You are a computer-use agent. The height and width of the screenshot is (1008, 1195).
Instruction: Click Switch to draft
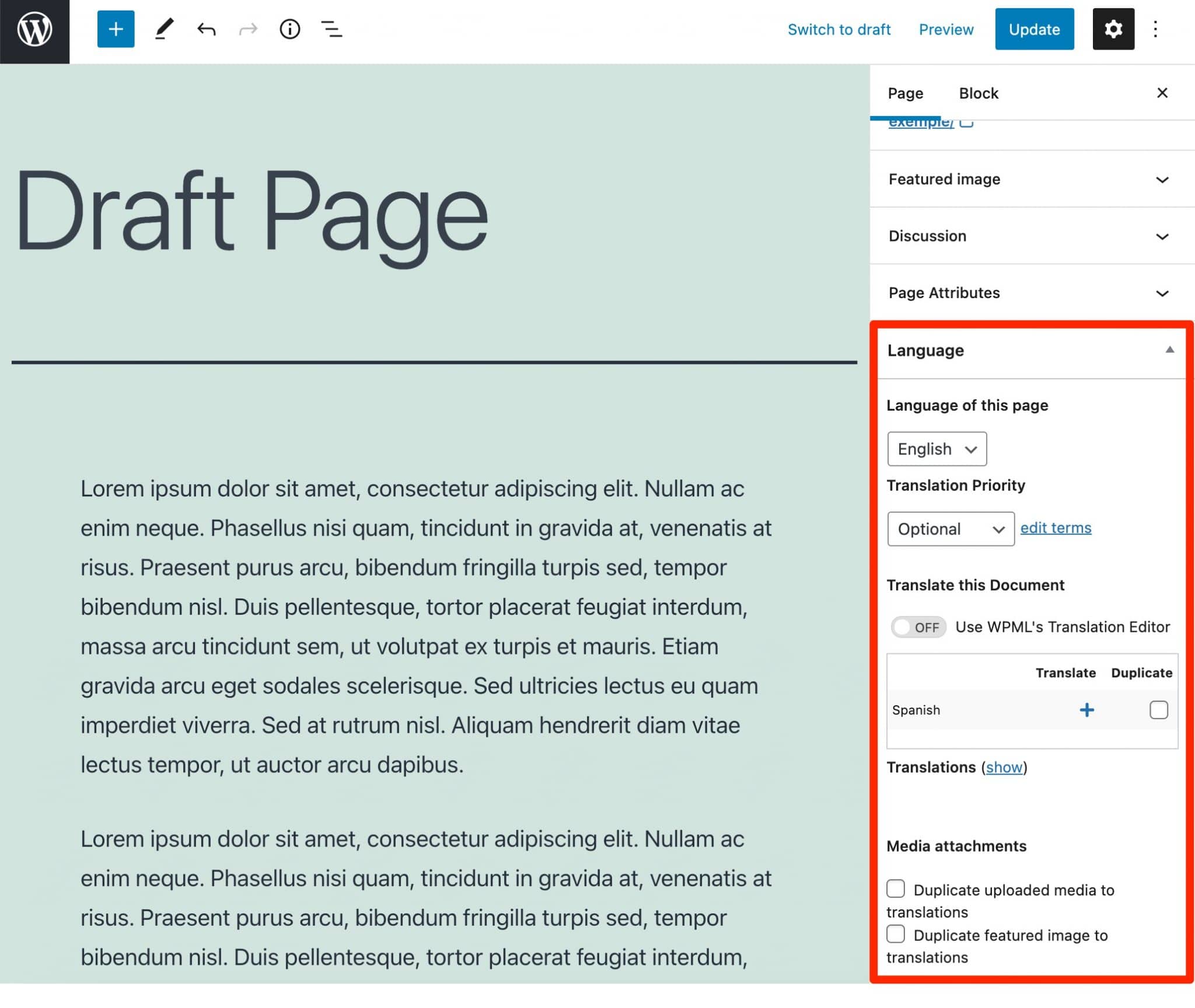tap(840, 29)
